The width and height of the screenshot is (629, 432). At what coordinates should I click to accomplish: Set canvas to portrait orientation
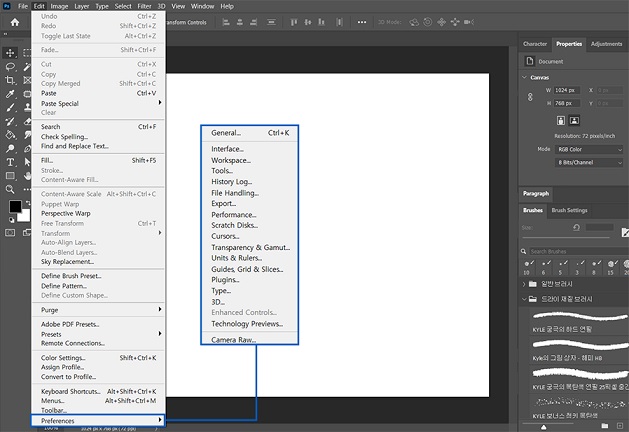[561, 120]
